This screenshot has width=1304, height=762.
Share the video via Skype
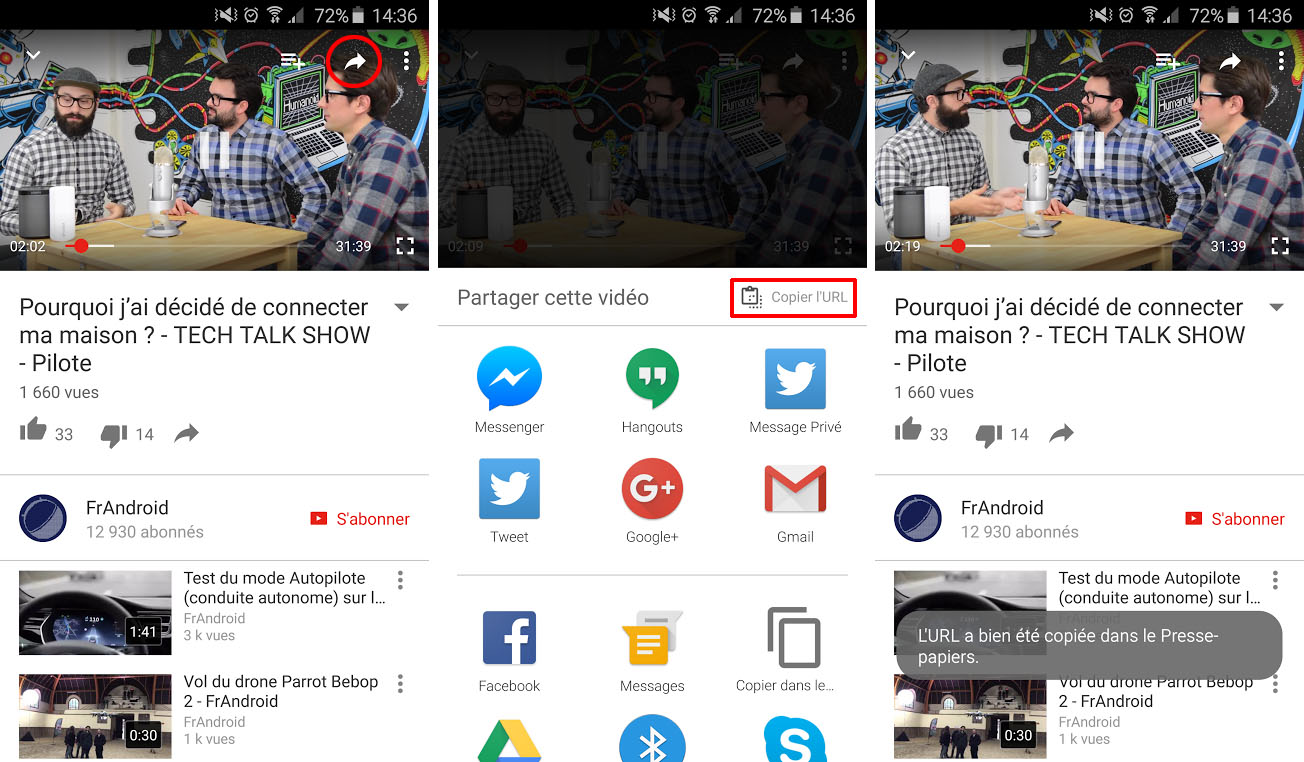[795, 740]
